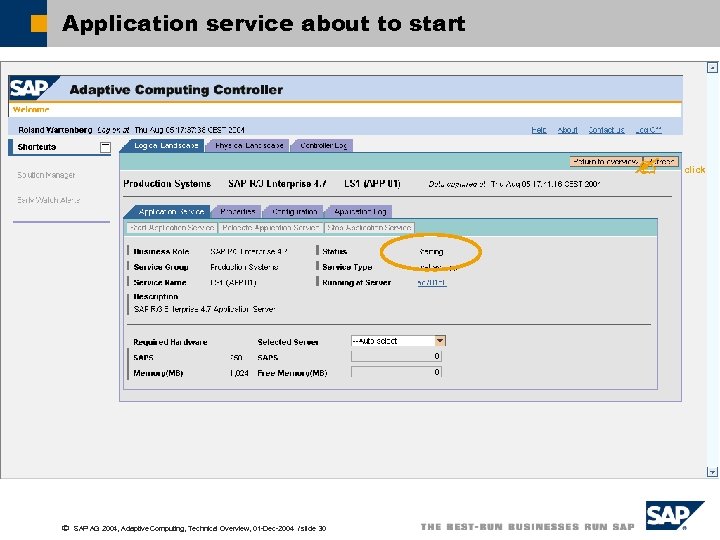Click the Free Memory(MB) label

(x=292, y=373)
